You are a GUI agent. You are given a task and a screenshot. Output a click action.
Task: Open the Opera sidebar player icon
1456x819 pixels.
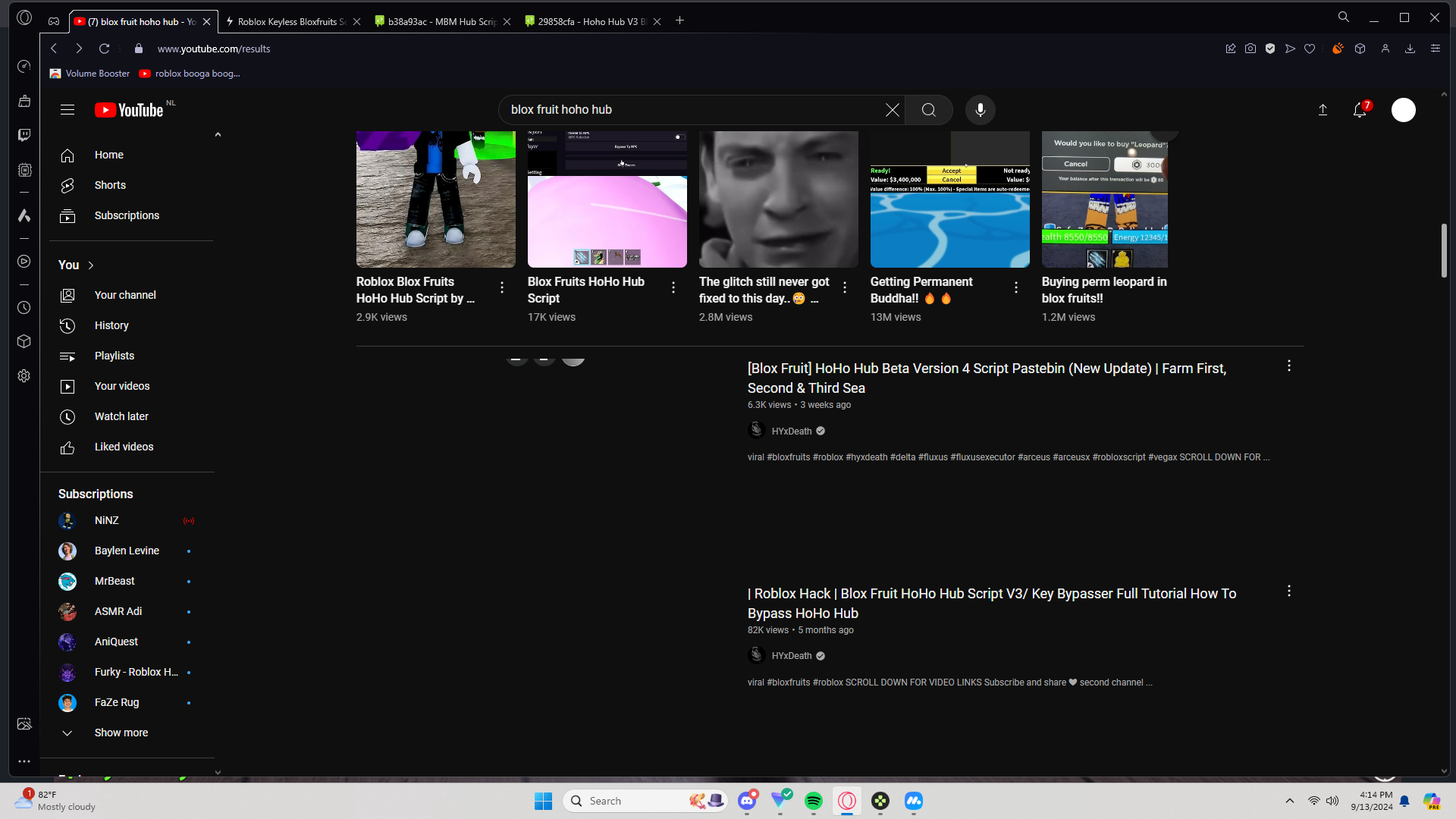pyautogui.click(x=24, y=261)
